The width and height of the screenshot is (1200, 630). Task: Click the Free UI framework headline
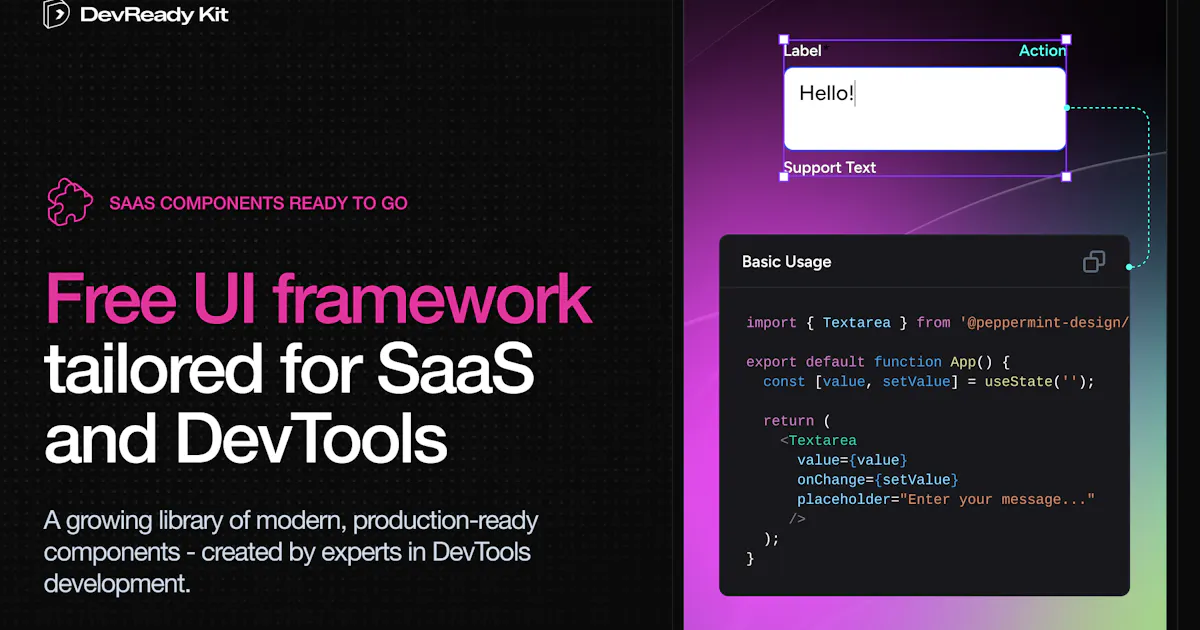319,299
